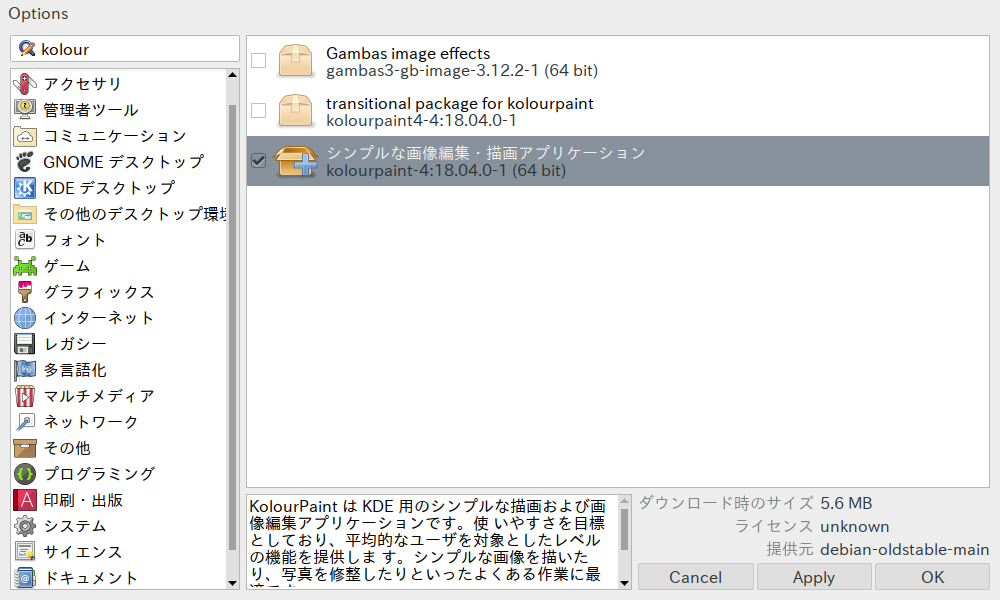Select the グラフィックス paintbrush icon
The width and height of the screenshot is (1000, 600).
(x=25, y=292)
